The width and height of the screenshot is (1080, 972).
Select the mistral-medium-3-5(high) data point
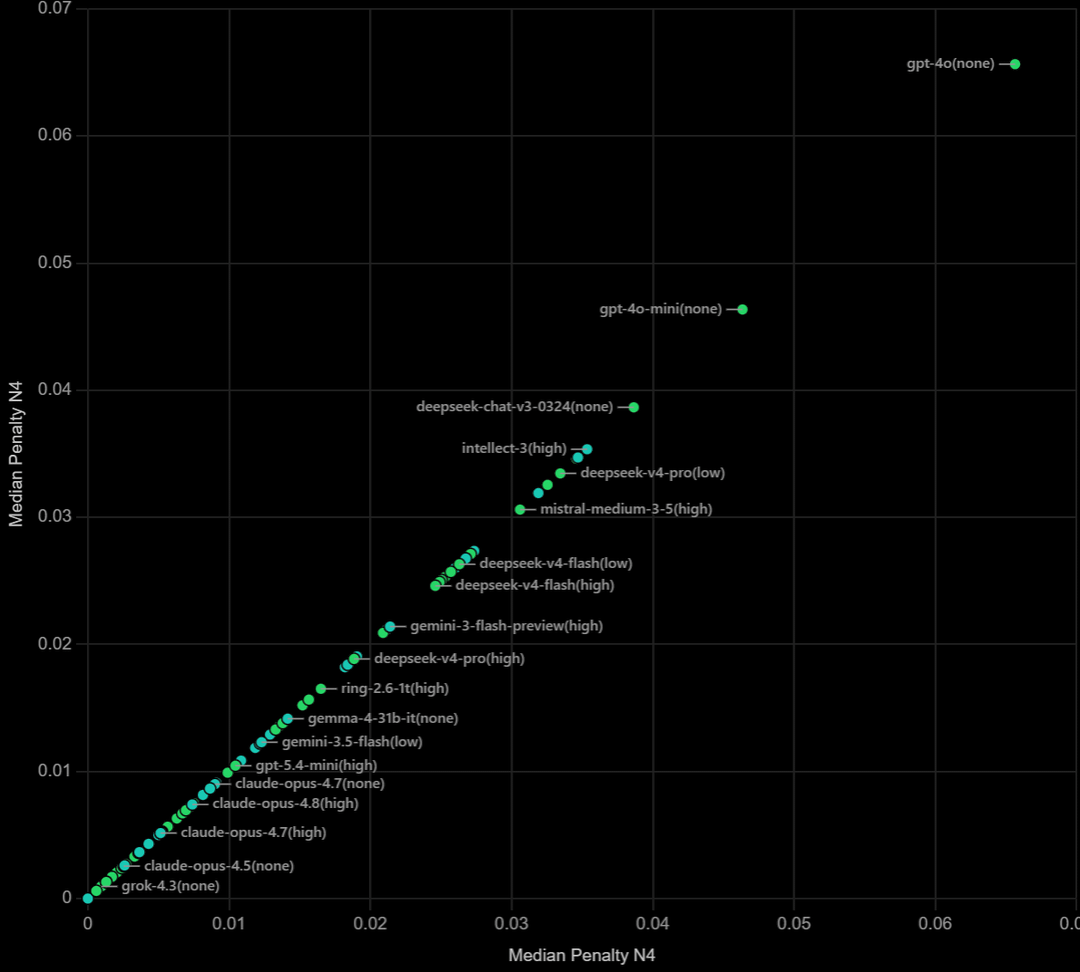tap(520, 510)
